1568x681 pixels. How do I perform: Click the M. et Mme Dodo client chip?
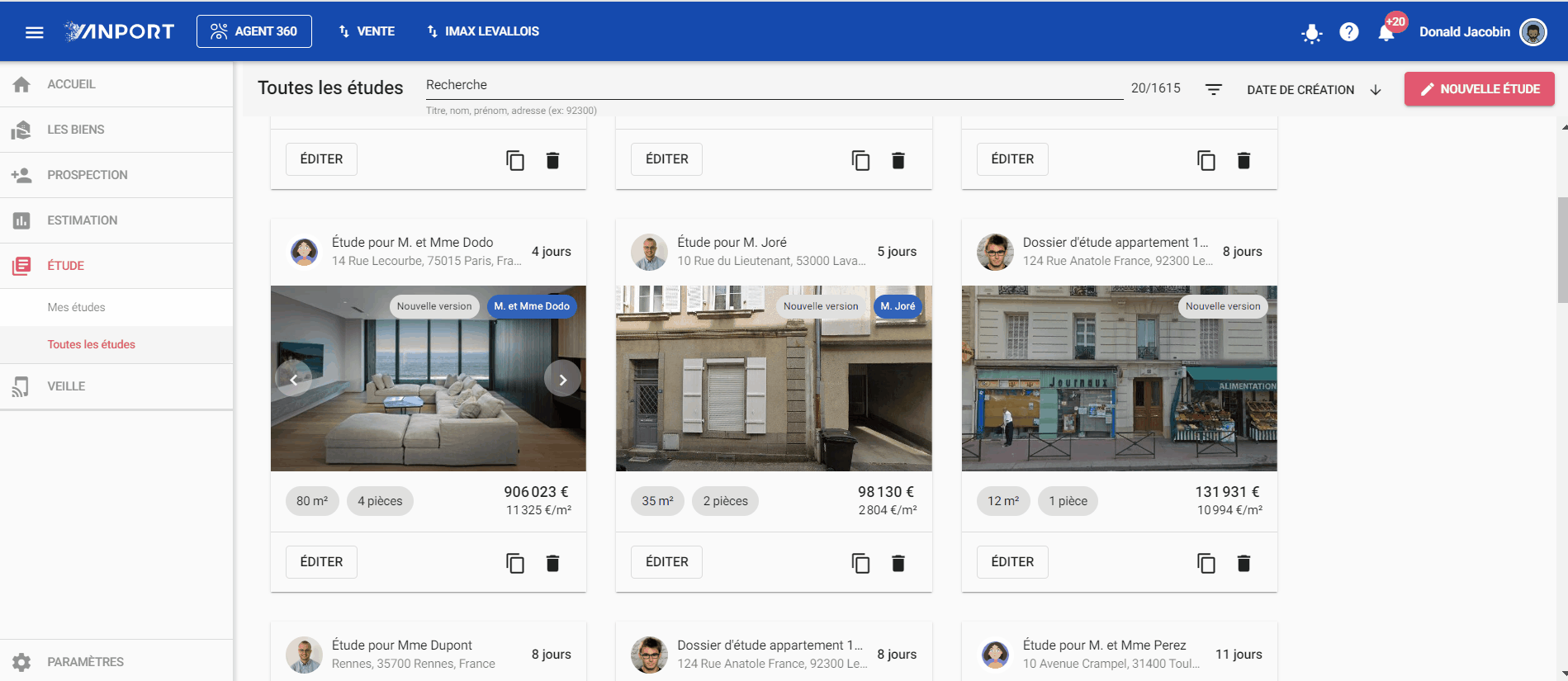pos(532,306)
